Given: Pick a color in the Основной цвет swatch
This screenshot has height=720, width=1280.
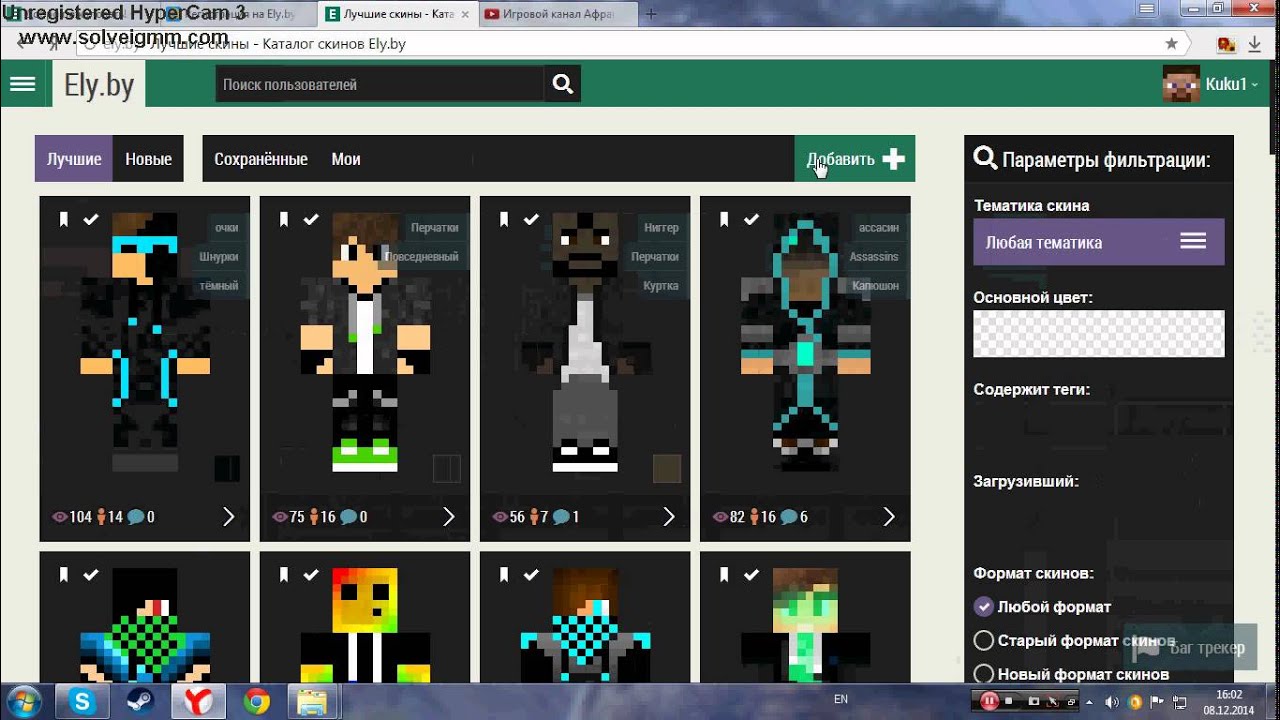Looking at the screenshot, I should (1099, 333).
